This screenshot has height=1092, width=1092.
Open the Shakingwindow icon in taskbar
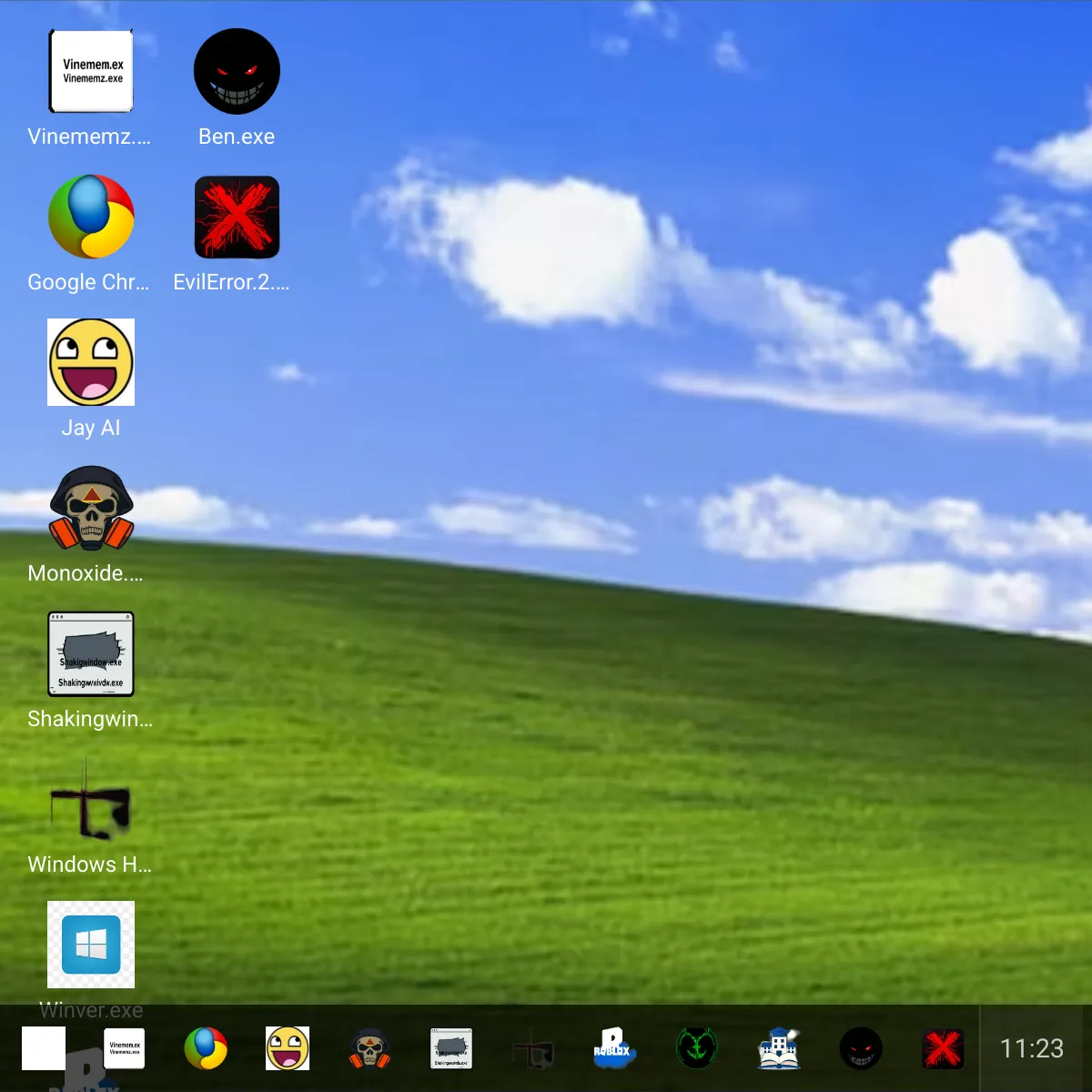tap(451, 1048)
